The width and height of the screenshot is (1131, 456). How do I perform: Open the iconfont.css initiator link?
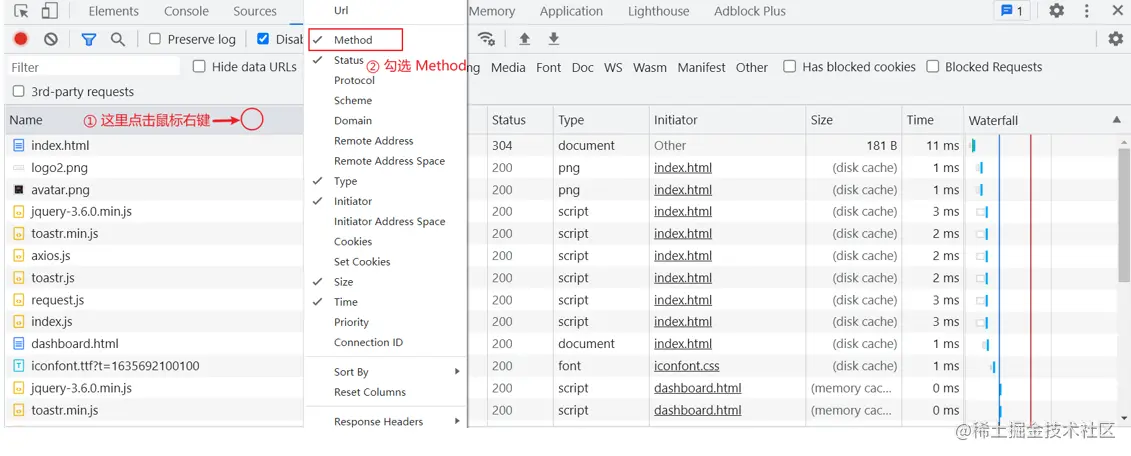686,366
